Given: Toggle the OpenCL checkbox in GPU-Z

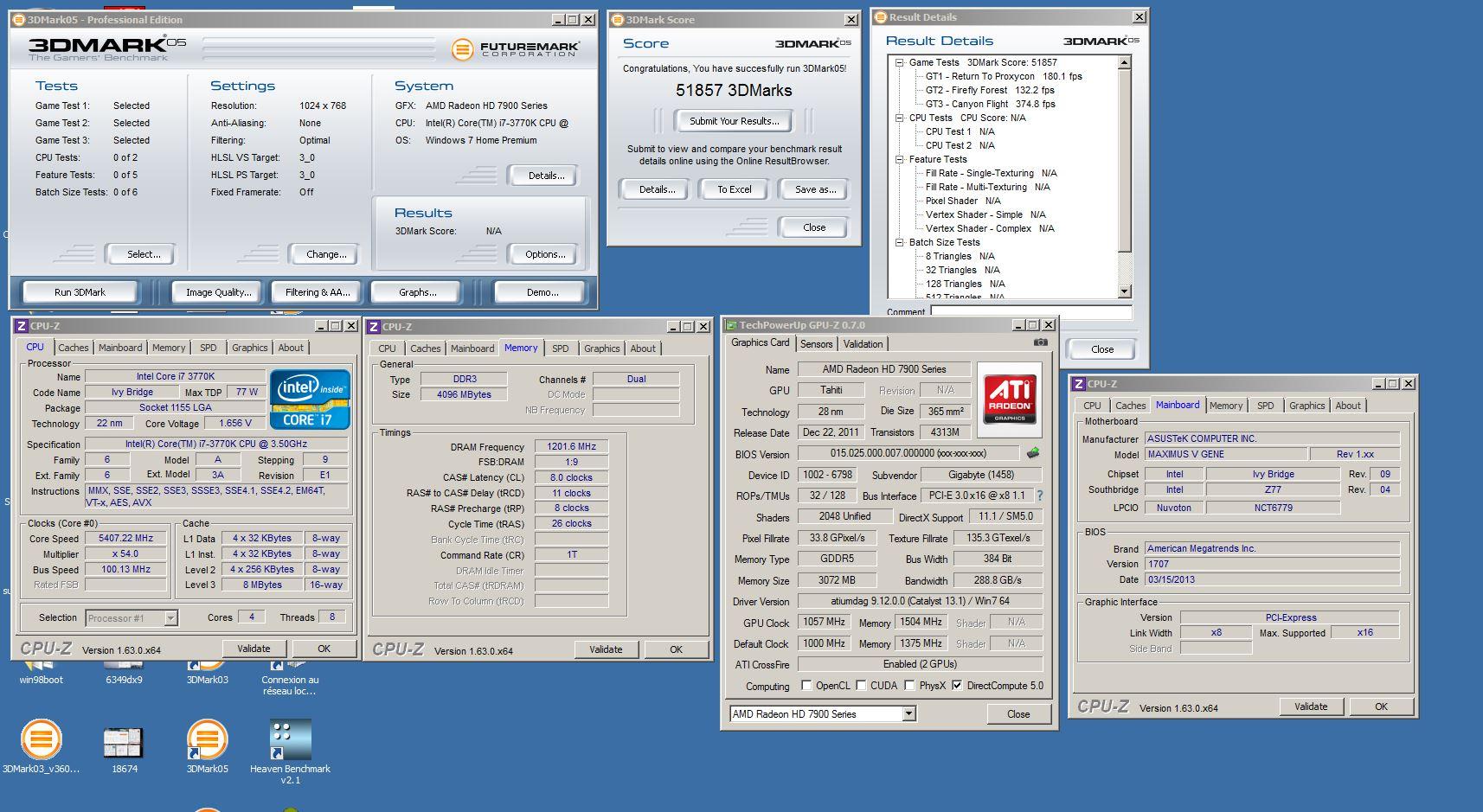Looking at the screenshot, I should (806, 686).
